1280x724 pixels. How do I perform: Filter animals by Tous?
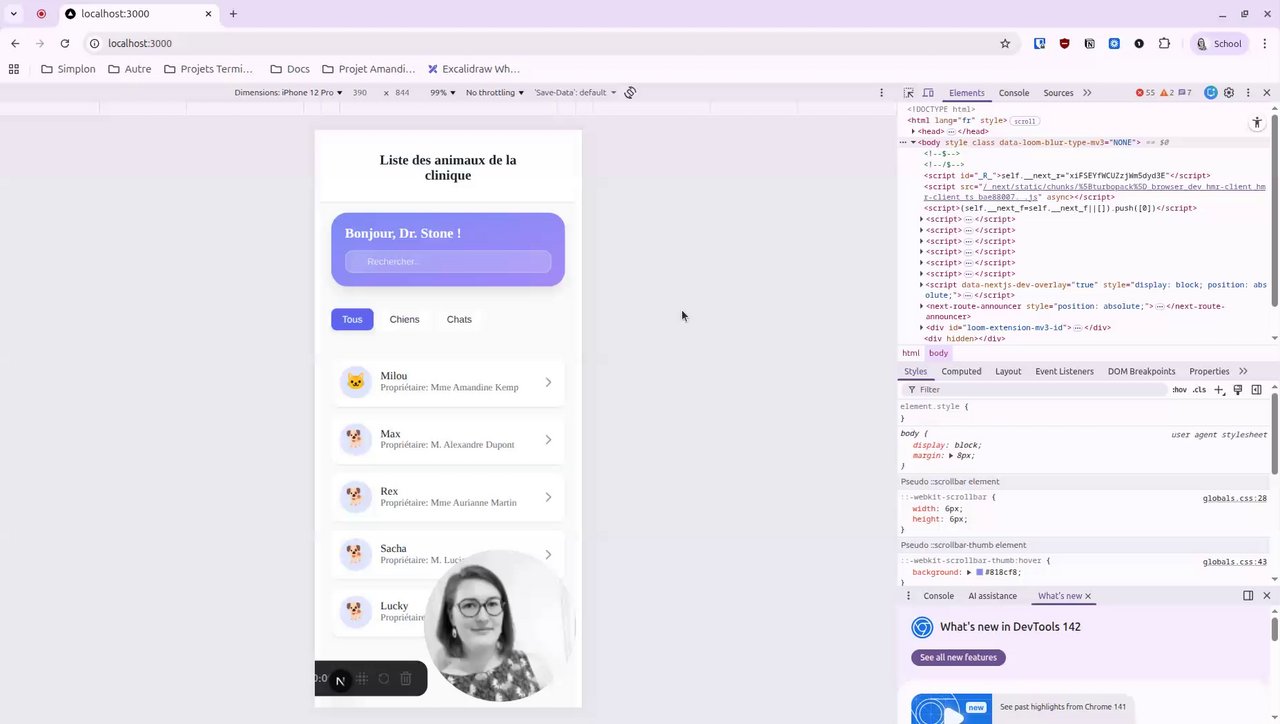tap(352, 319)
